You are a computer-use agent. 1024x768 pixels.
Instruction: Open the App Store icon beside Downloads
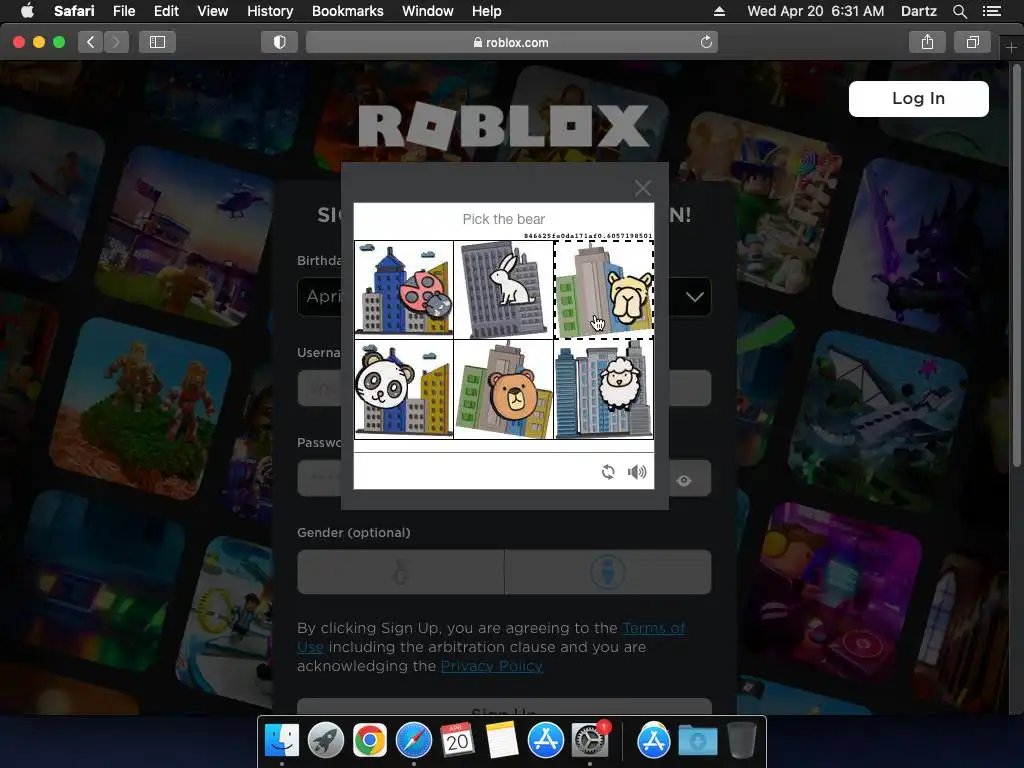click(x=654, y=741)
